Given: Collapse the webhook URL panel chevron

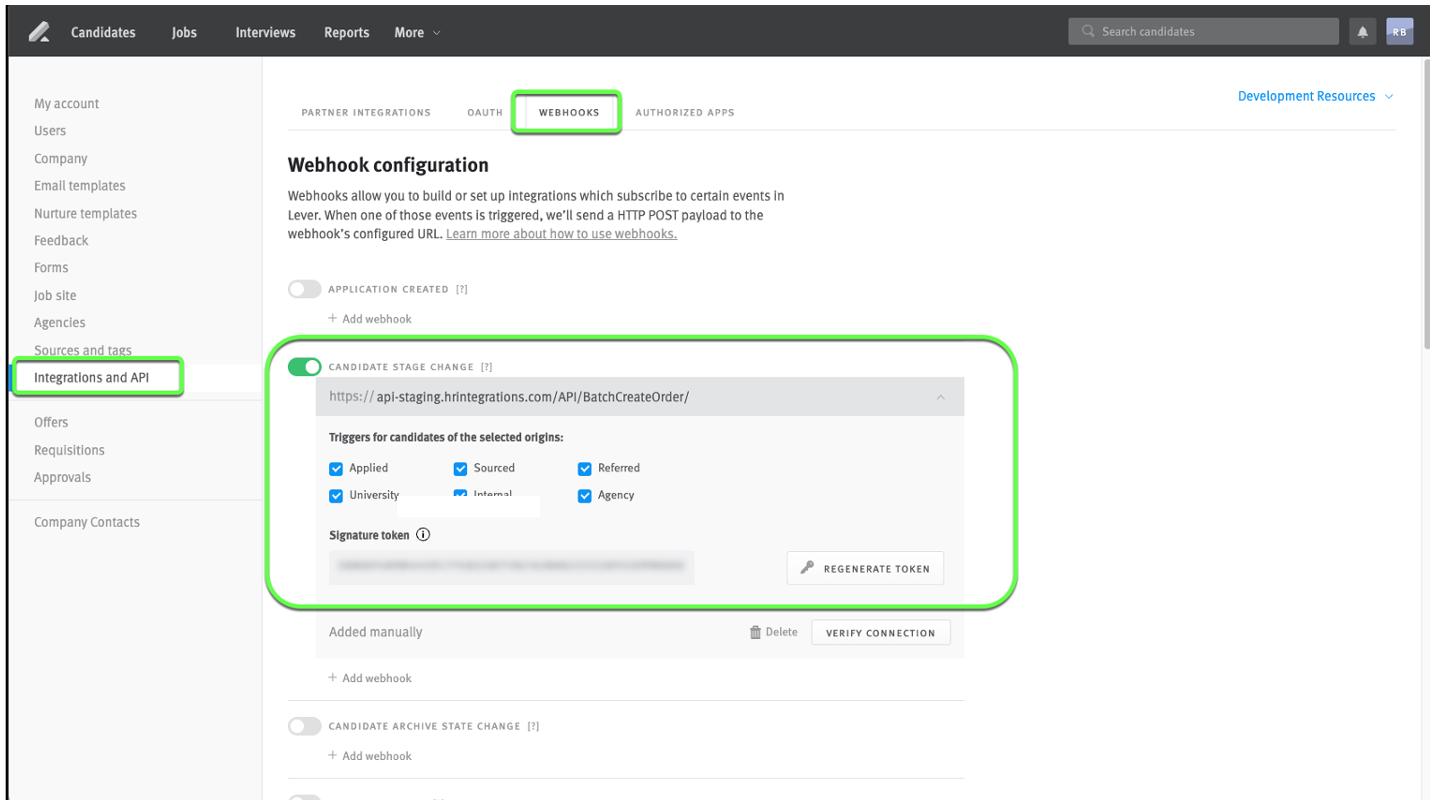Looking at the screenshot, I should click(940, 396).
